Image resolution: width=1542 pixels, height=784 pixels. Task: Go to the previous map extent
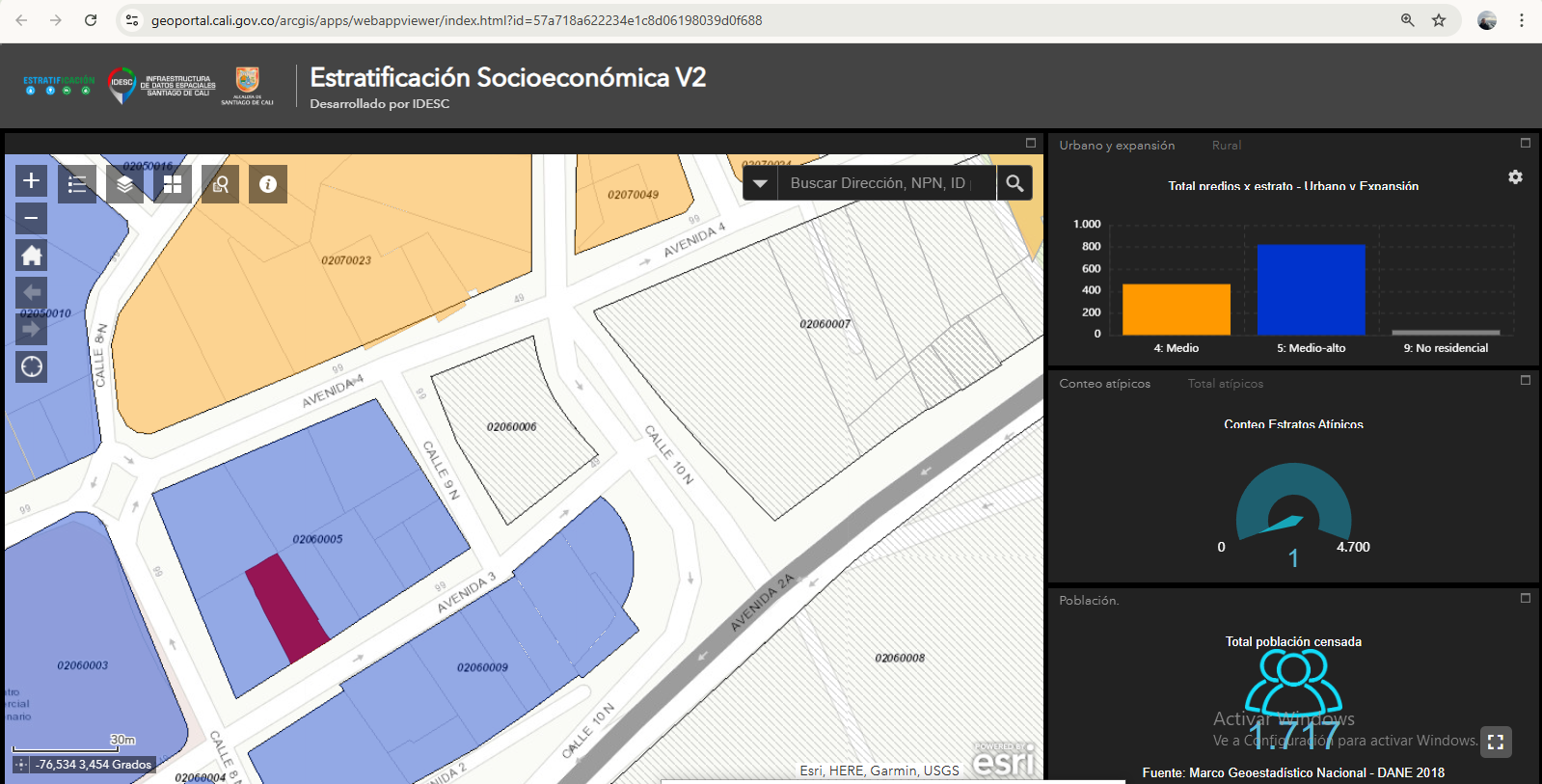pyautogui.click(x=31, y=292)
